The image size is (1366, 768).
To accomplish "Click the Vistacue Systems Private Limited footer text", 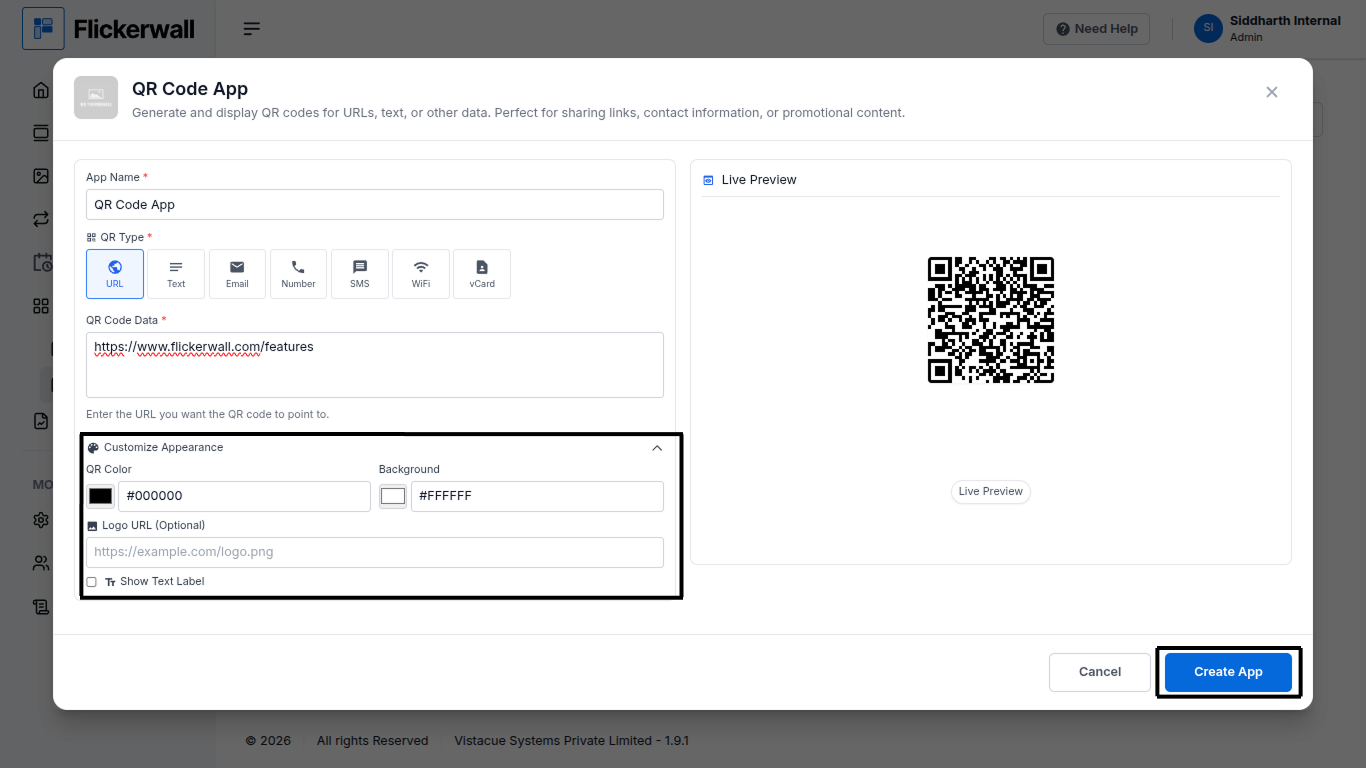I will click(x=571, y=741).
